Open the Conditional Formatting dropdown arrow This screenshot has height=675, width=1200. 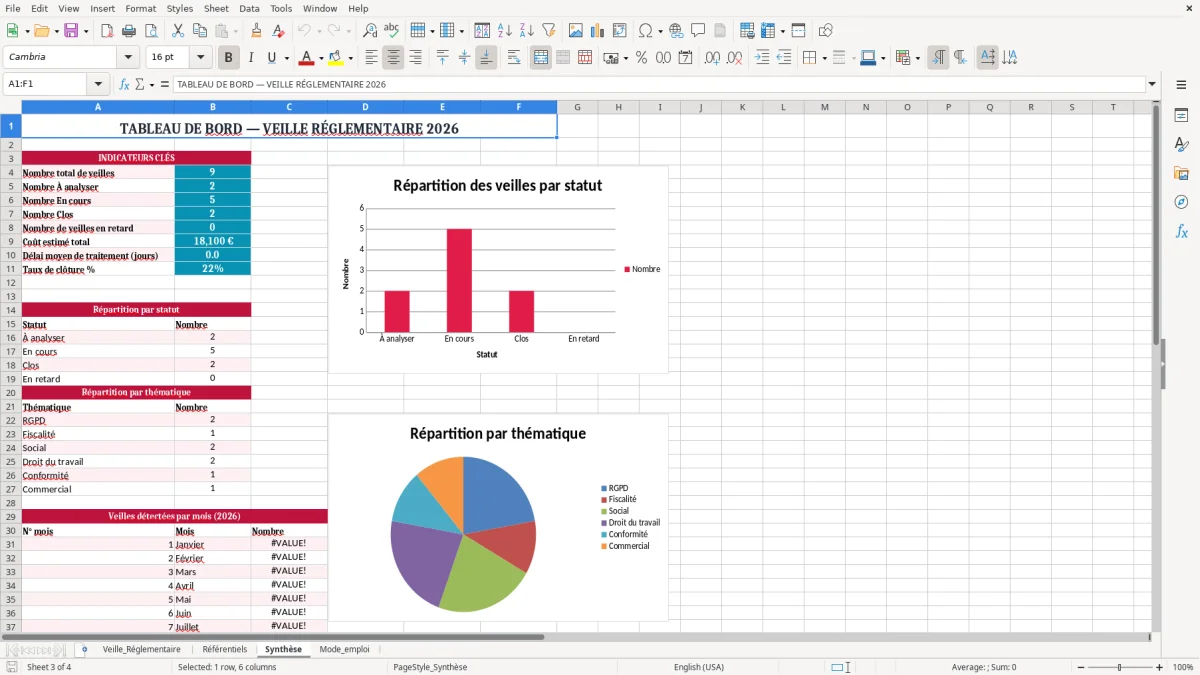click(917, 58)
